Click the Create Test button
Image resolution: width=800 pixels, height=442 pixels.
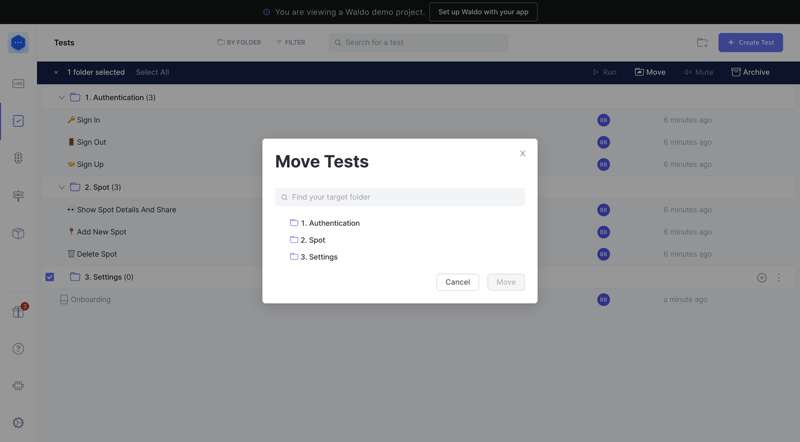tap(751, 42)
